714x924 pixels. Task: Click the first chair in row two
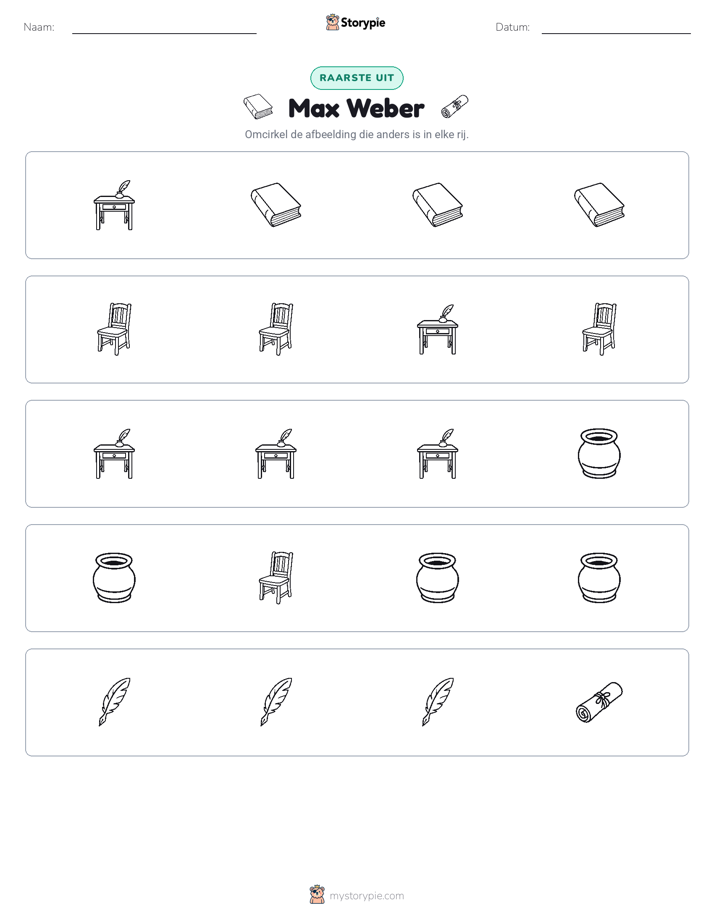click(114, 329)
